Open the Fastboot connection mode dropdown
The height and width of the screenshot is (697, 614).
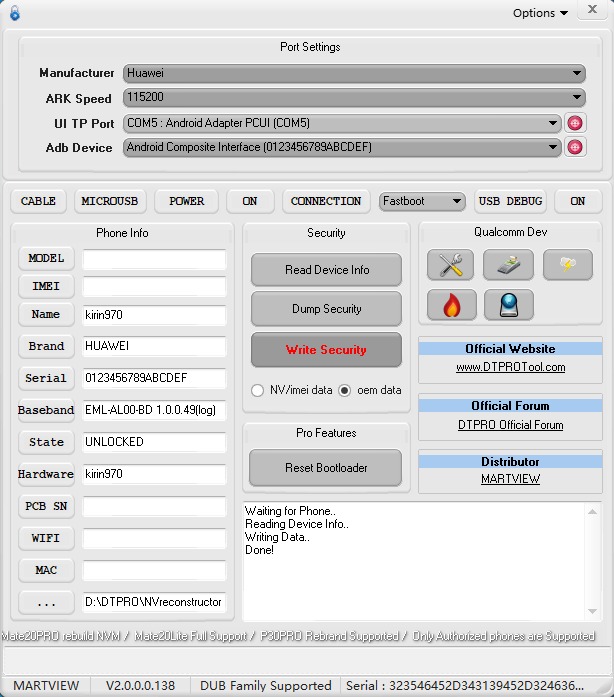pyautogui.click(x=422, y=201)
